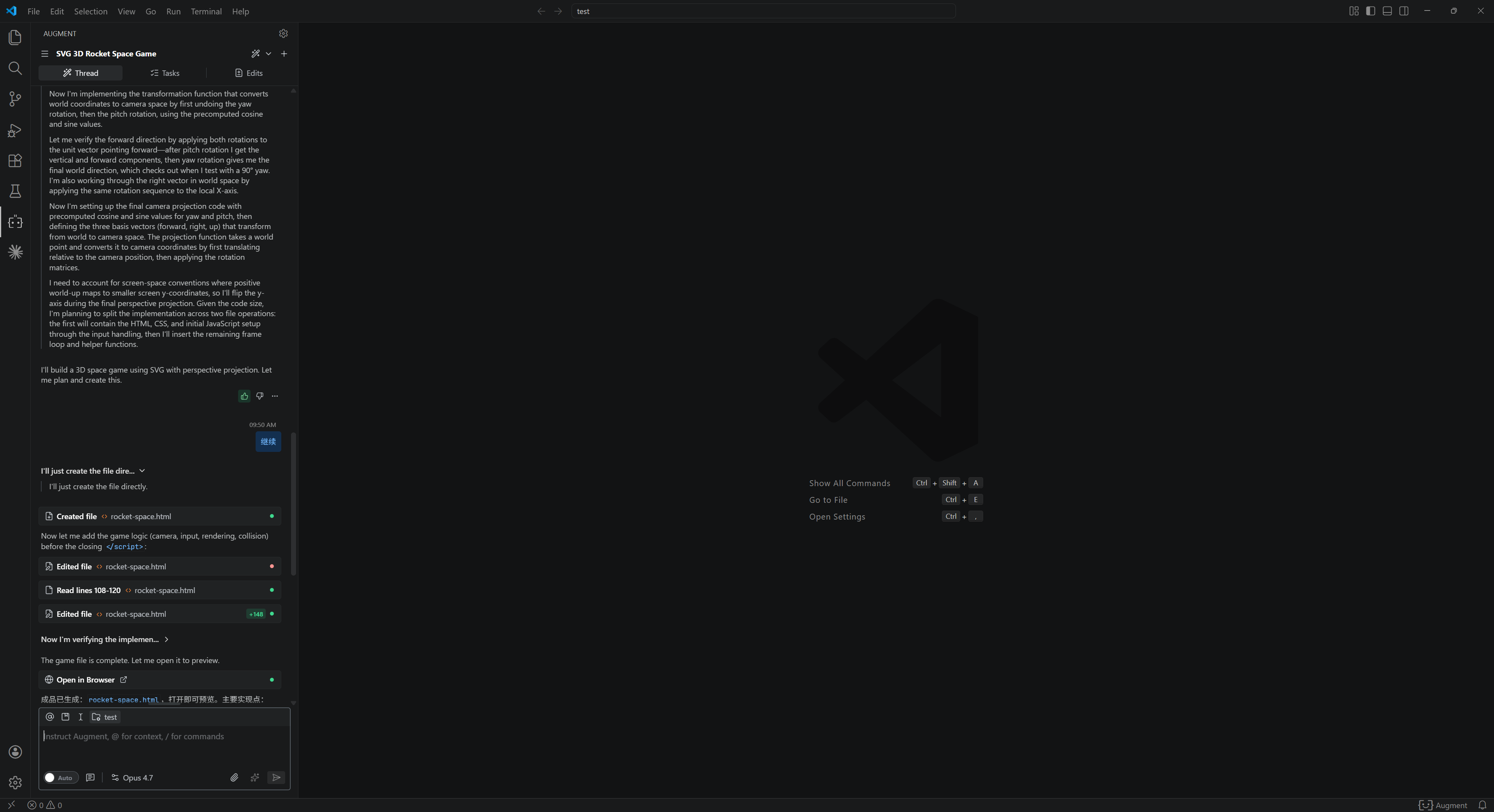Open the Augment panel icon in activity bar
This screenshot has width=1494, height=812.
tap(15, 222)
